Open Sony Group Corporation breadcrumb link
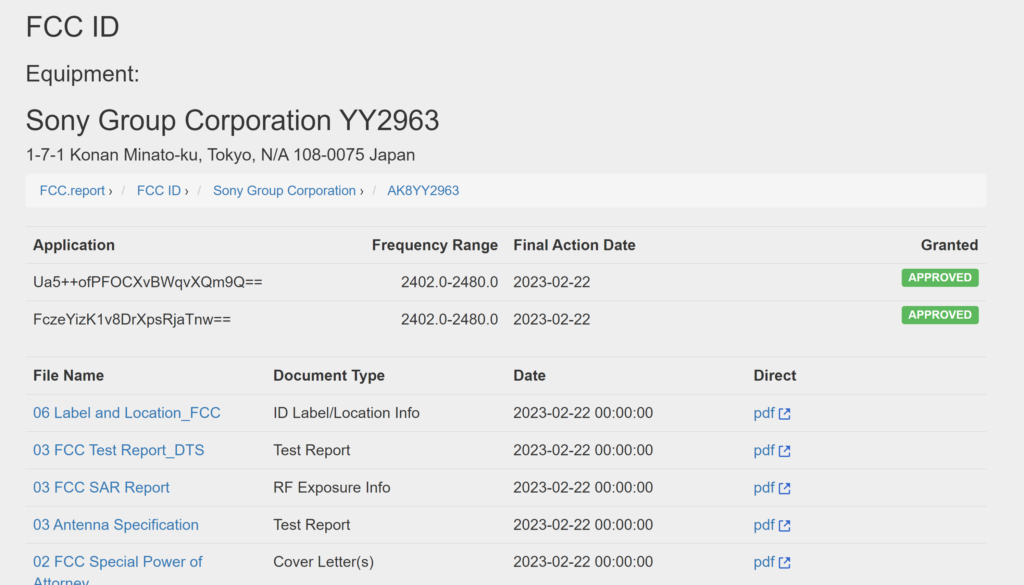The height and width of the screenshot is (585, 1024). click(x=284, y=190)
